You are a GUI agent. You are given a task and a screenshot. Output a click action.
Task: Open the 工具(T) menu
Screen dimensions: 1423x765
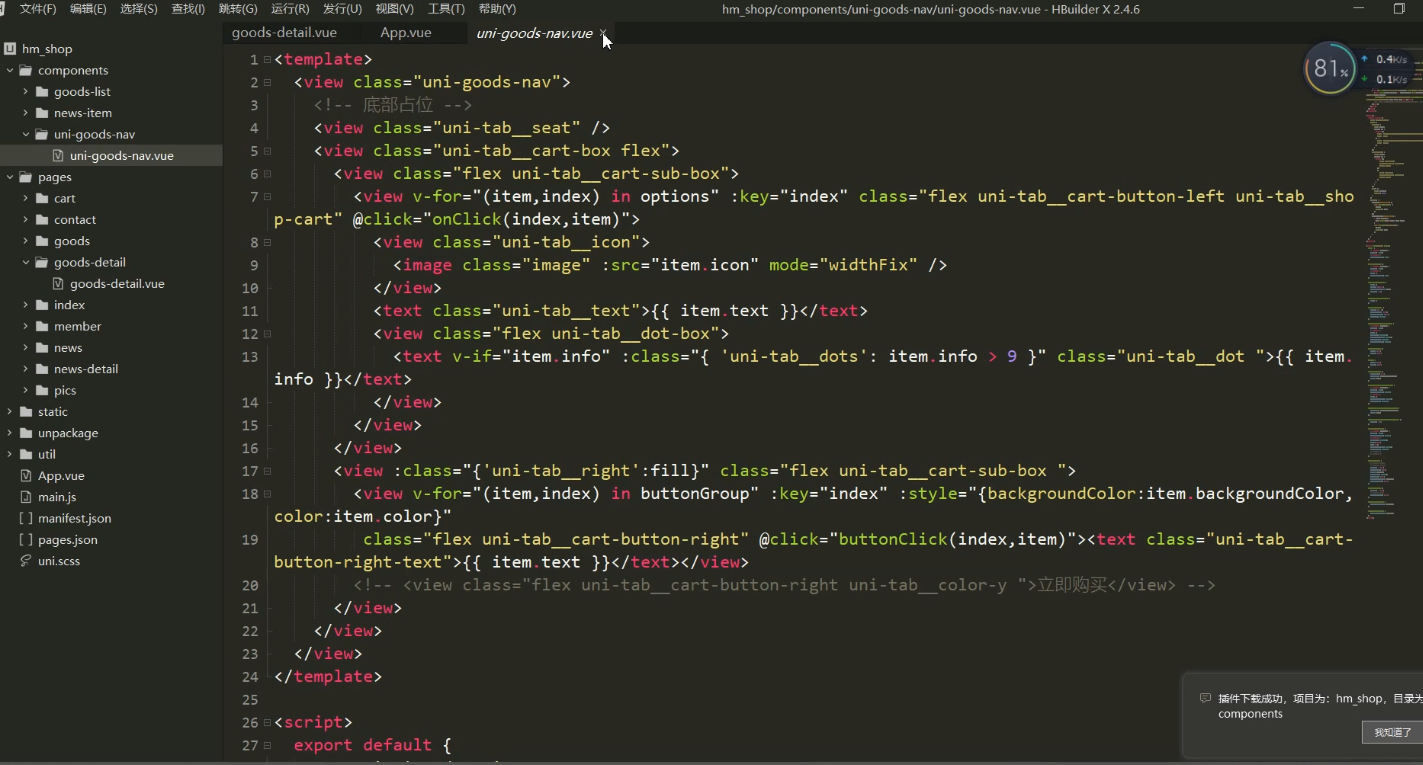point(446,9)
